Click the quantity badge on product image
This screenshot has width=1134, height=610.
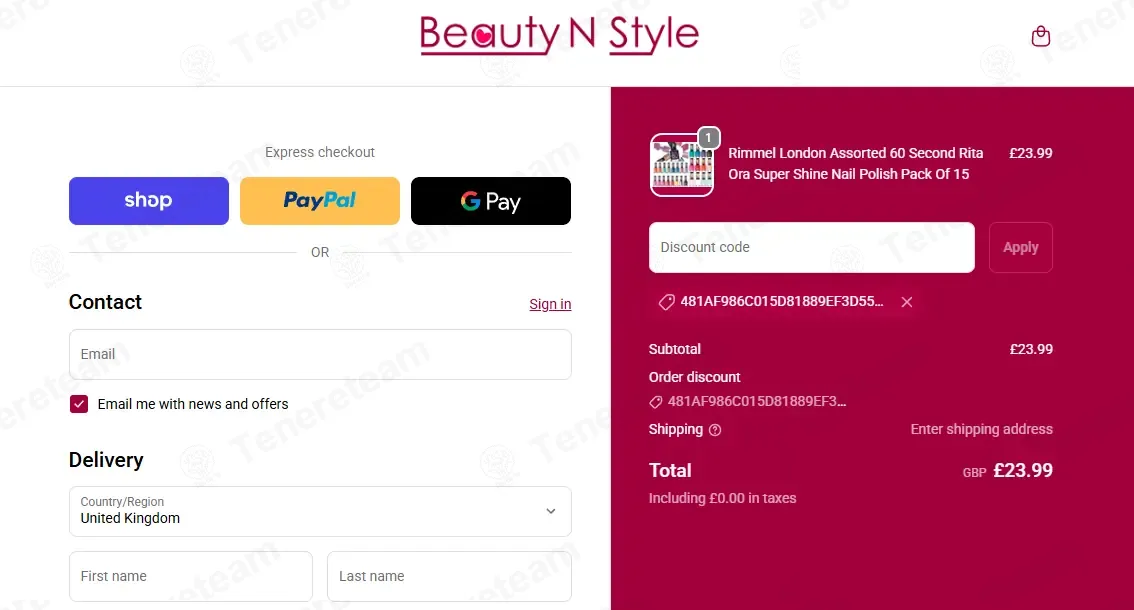tap(708, 137)
